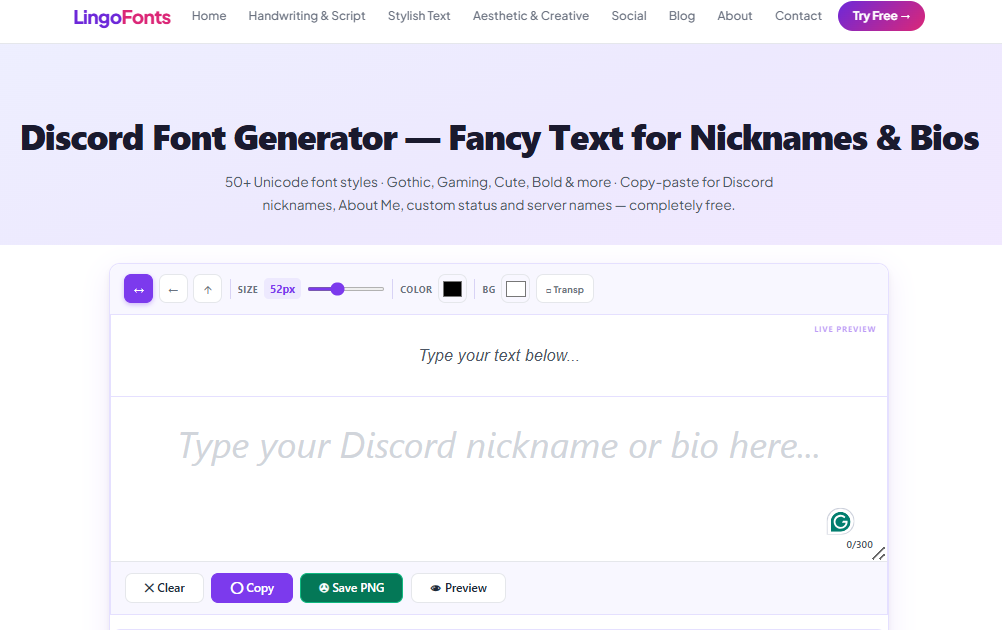Screen dimensions: 1002x630
Task: Focus the Discord nickname text input
Action: click(499, 479)
